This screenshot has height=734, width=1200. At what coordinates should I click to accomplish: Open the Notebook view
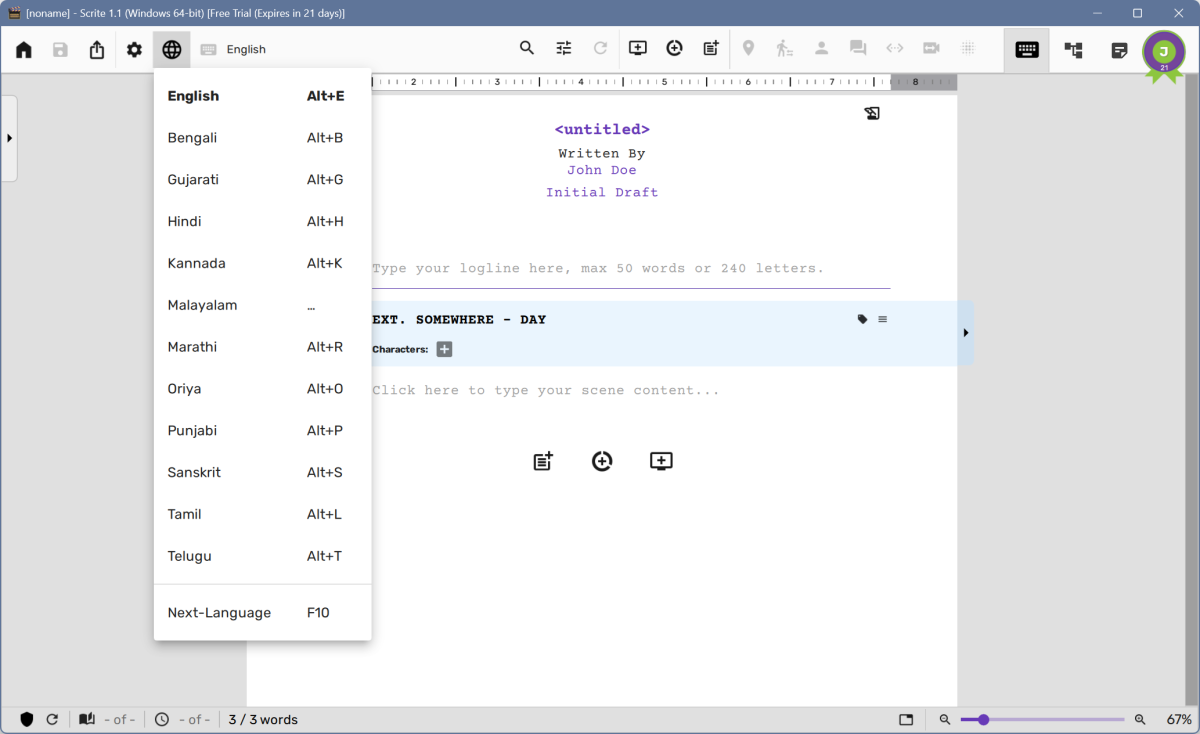tap(1119, 48)
